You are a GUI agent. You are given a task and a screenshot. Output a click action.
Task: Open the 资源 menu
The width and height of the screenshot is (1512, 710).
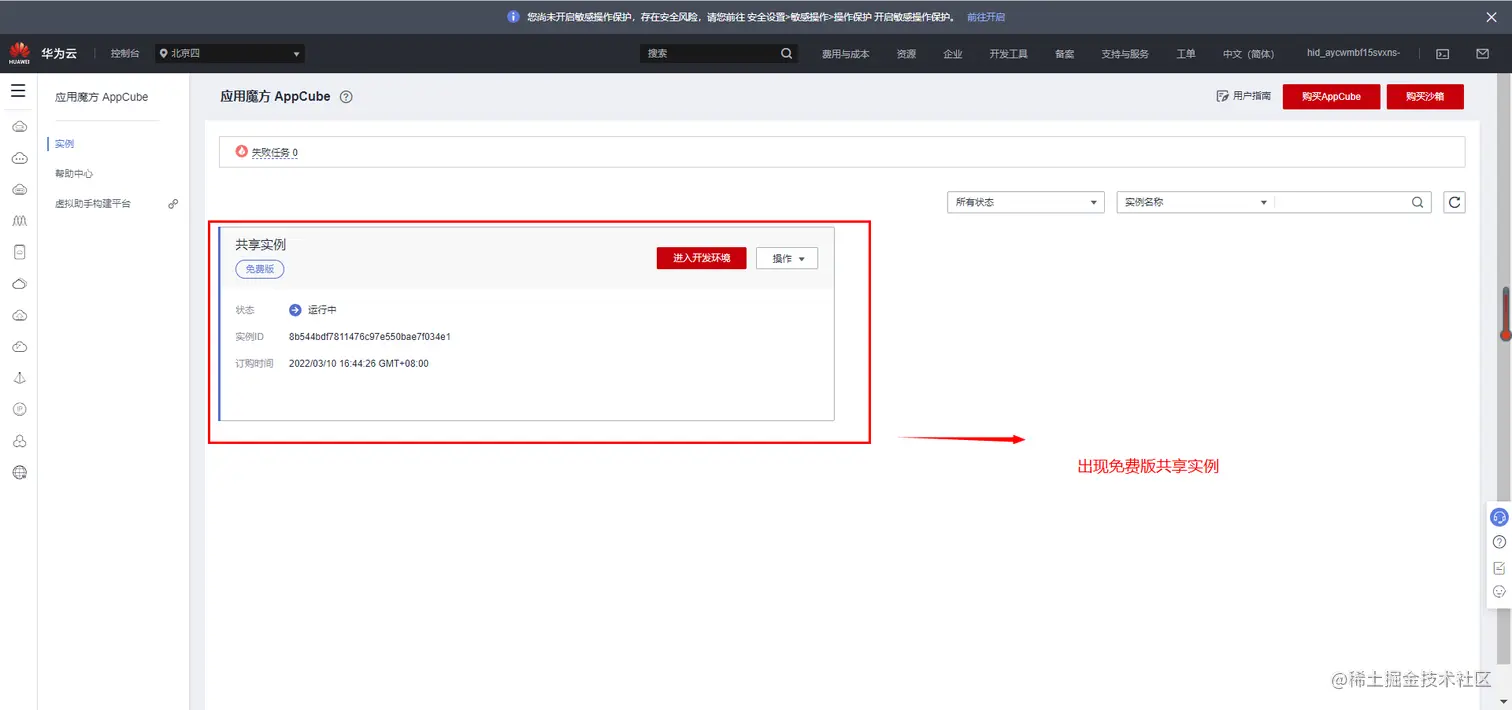click(x=906, y=54)
